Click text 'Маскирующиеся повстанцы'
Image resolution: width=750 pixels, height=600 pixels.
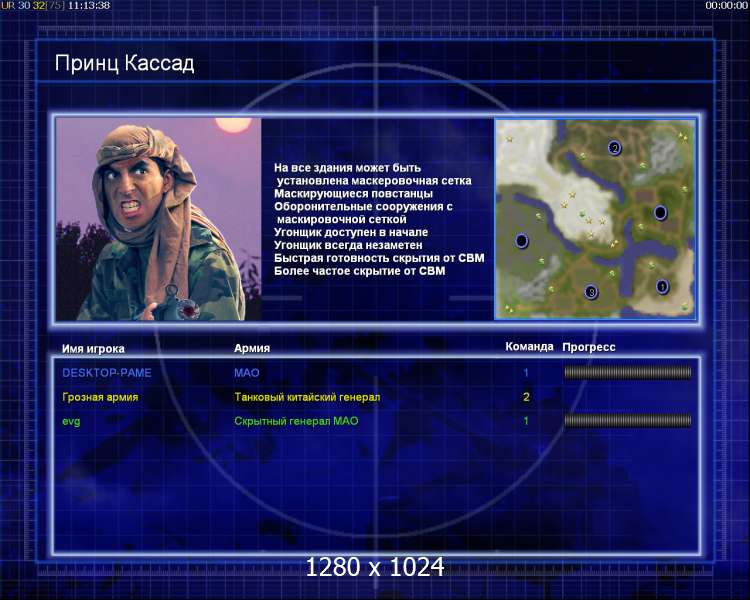[353, 194]
